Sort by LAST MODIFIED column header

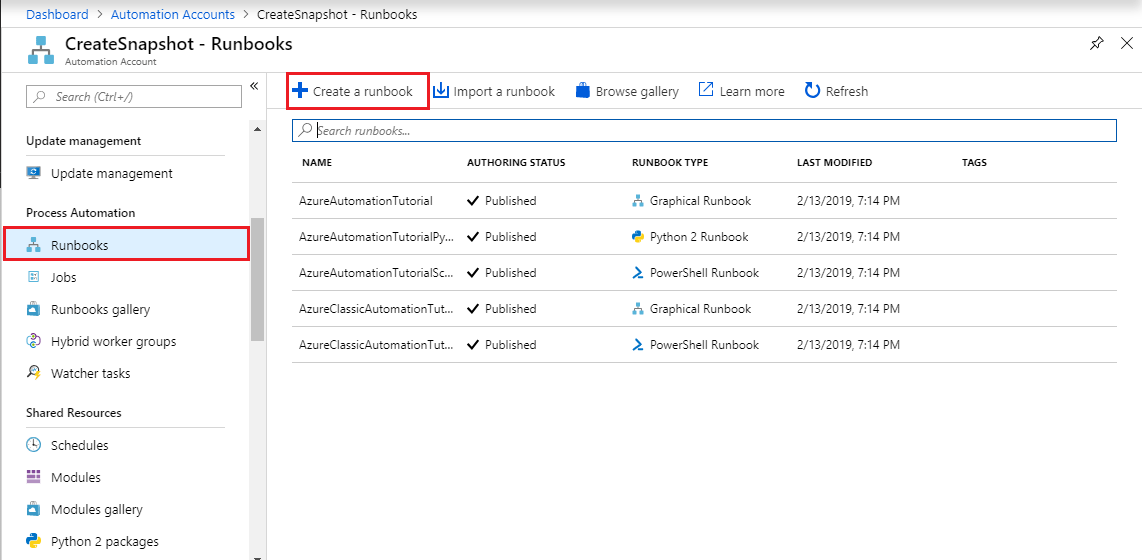pyautogui.click(x=835, y=162)
